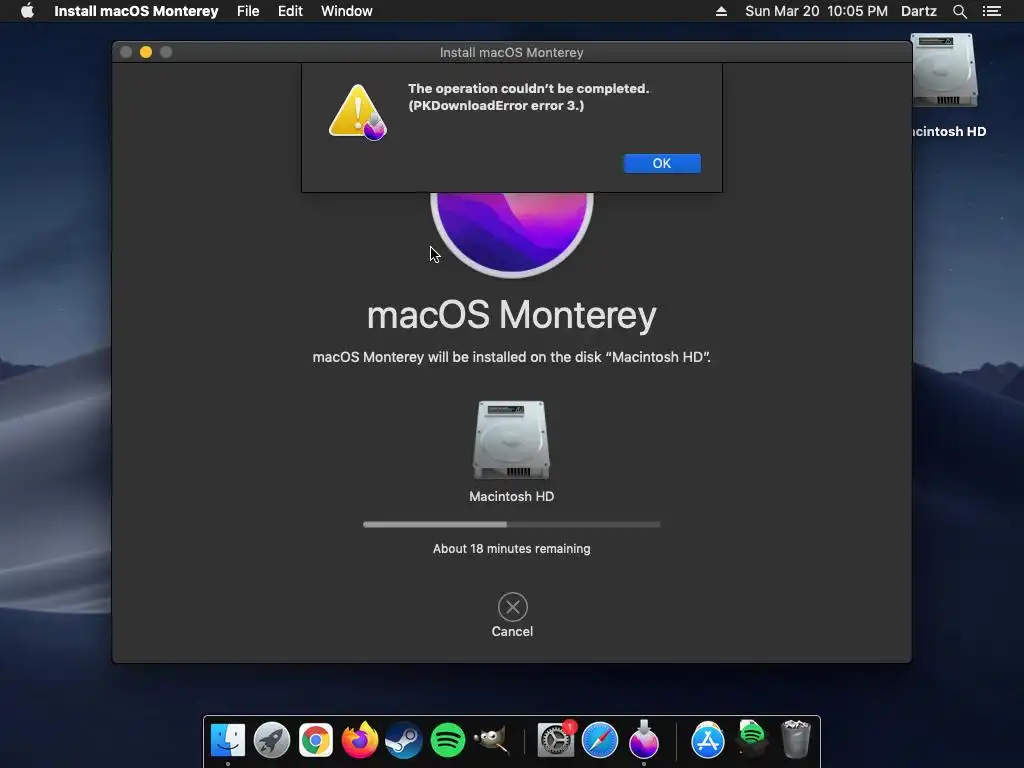This screenshot has height=768, width=1024.
Task: Launch Firefox from the Dock
Action: [x=360, y=740]
